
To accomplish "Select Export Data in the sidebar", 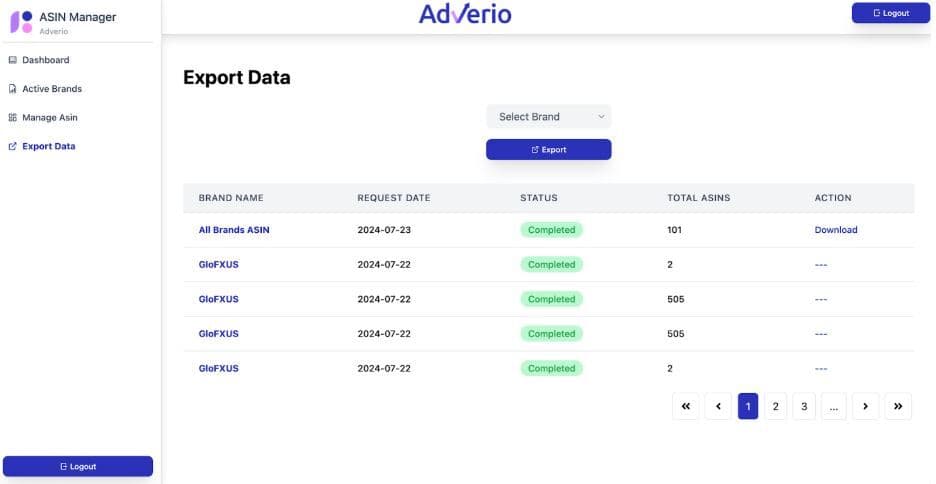I will 48,146.
